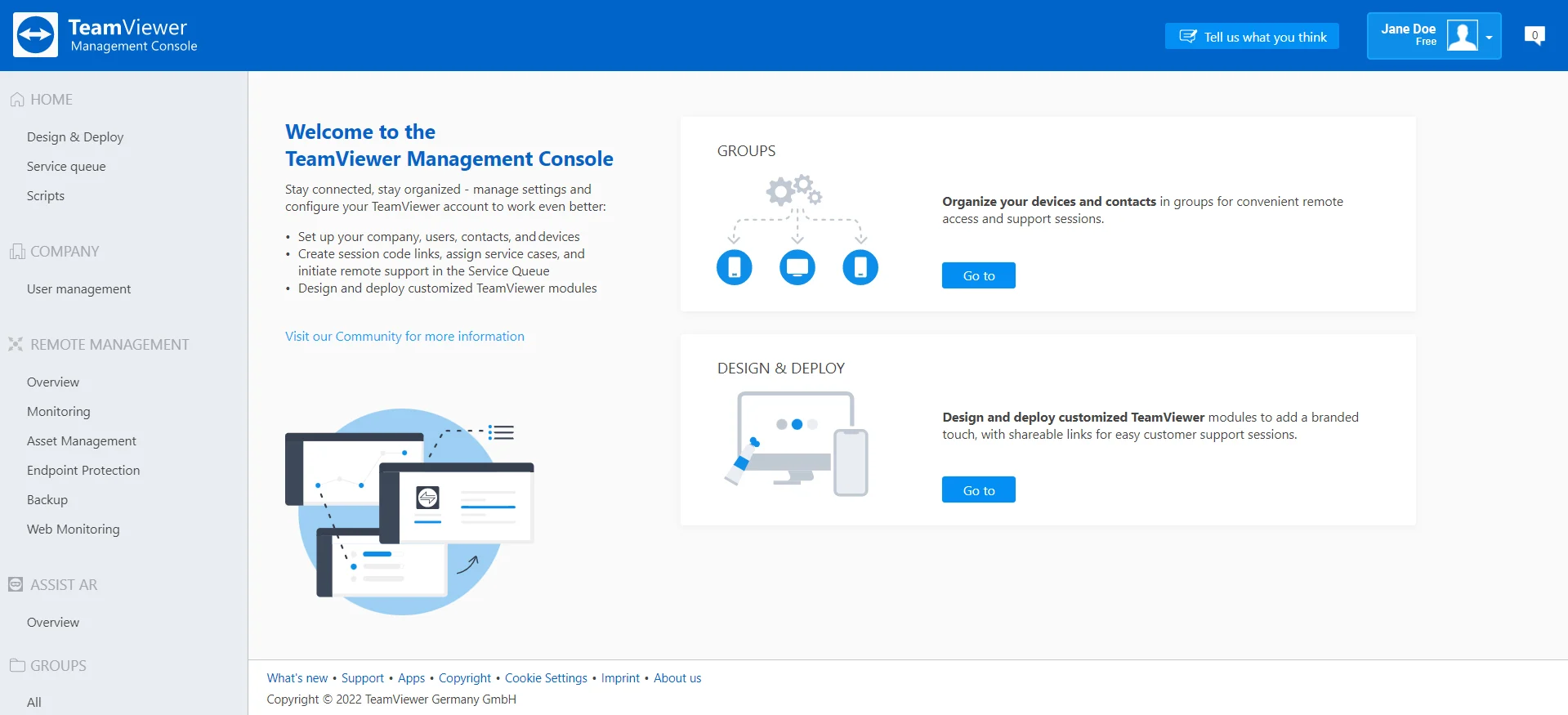This screenshot has height=715, width=1568.
Task: Click the Welcome to the TeamViewer heading
Action: [x=449, y=145]
